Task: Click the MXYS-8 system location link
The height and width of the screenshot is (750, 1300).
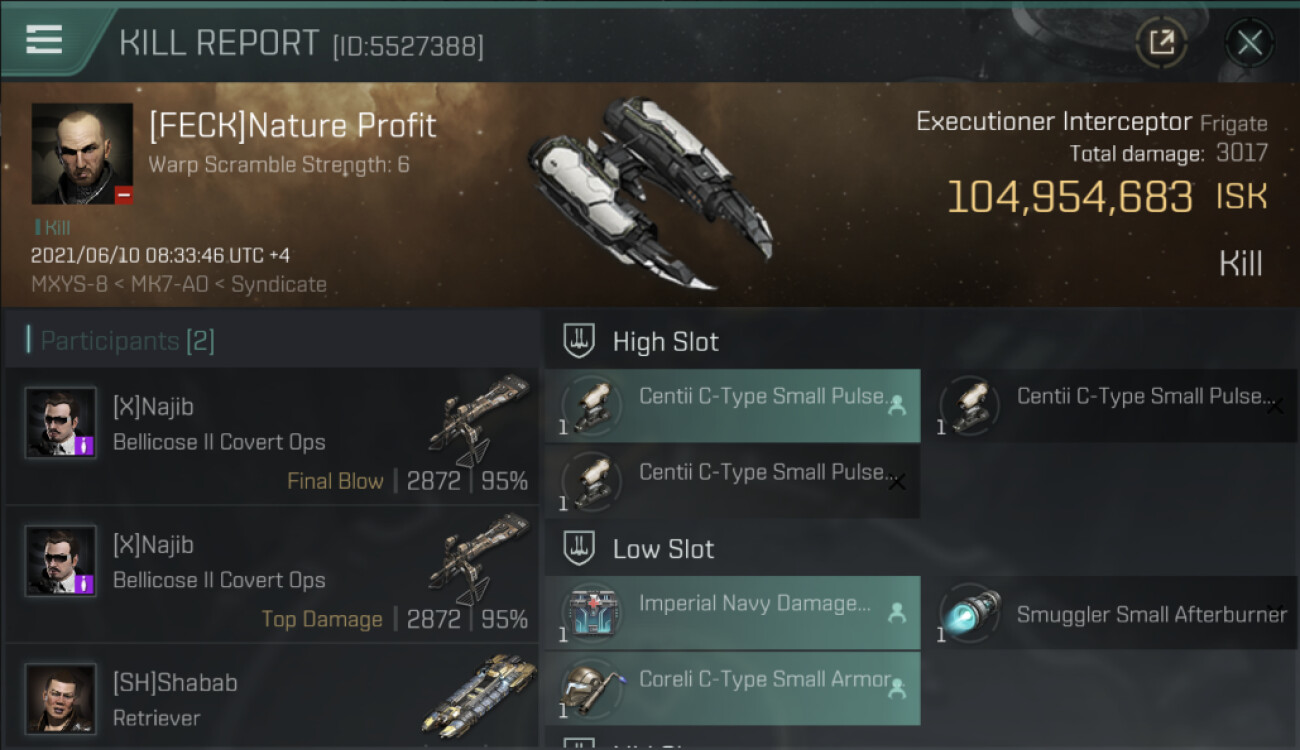Action: [67, 284]
